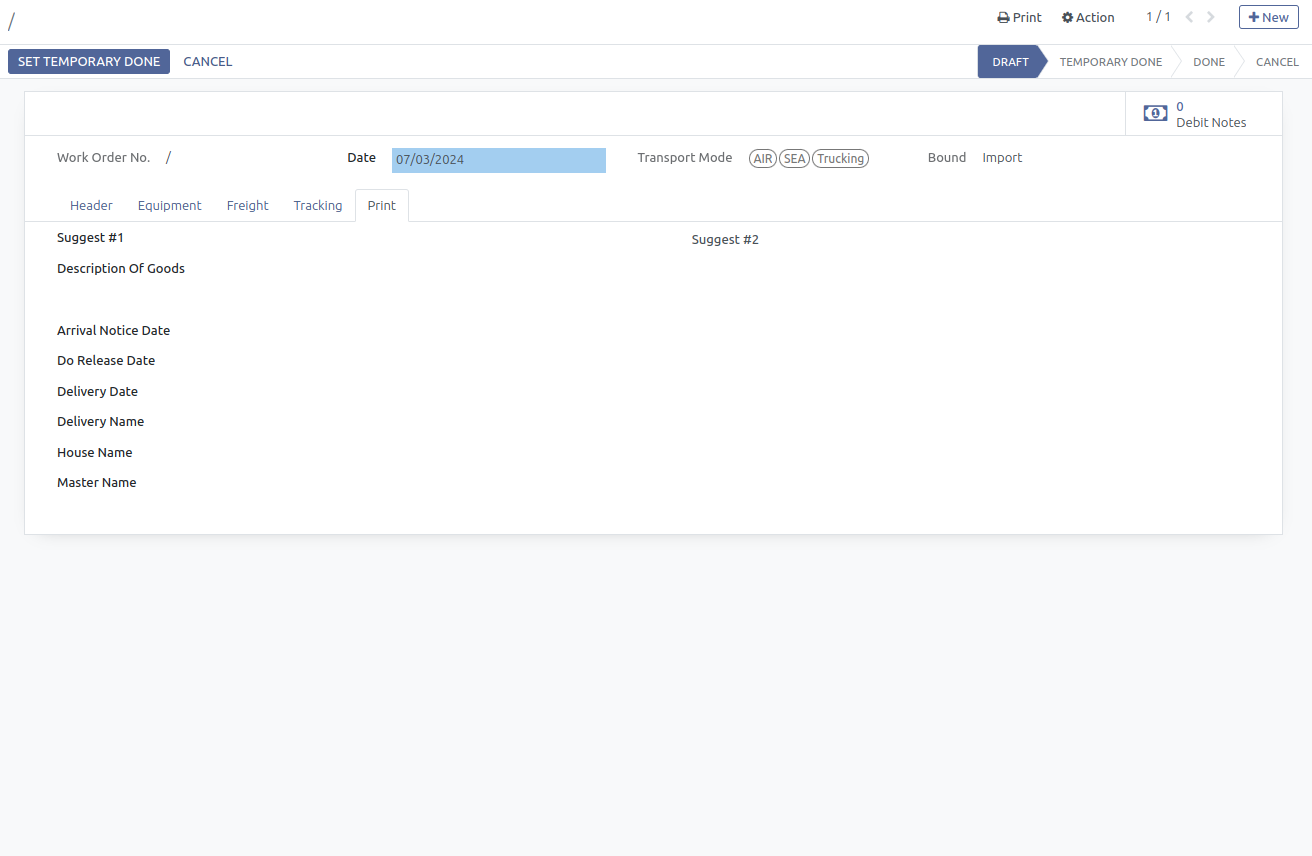Create a new record with New button
The height and width of the screenshot is (856, 1312).
1268,17
